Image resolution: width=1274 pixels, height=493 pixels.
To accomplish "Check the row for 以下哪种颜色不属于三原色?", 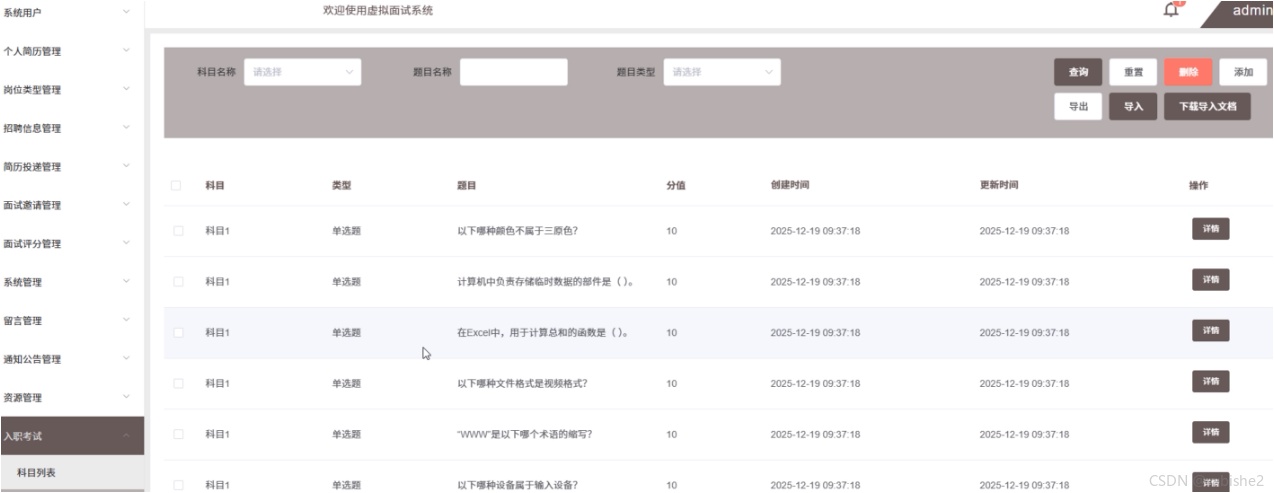I will [178, 231].
